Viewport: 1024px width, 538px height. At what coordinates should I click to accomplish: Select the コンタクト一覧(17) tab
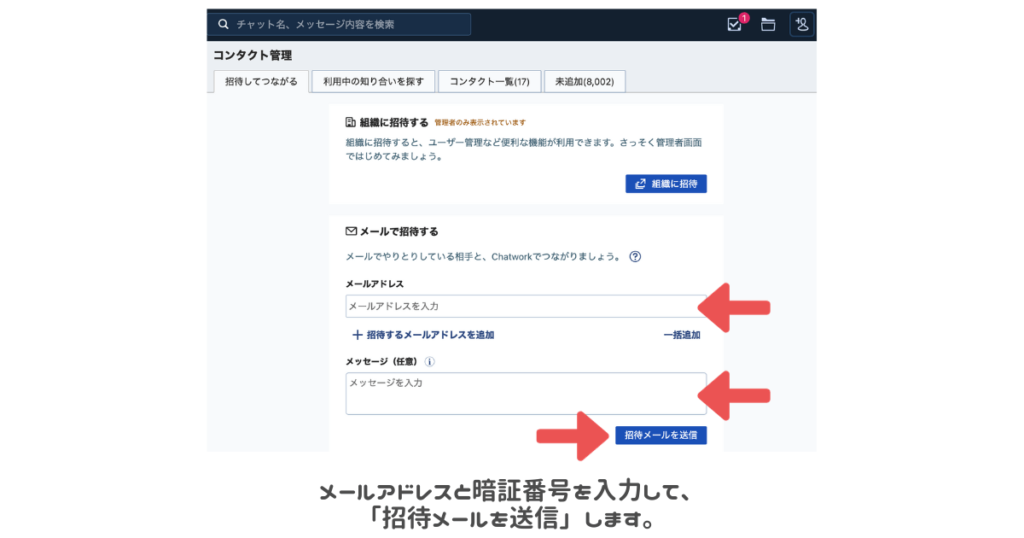[x=489, y=82]
